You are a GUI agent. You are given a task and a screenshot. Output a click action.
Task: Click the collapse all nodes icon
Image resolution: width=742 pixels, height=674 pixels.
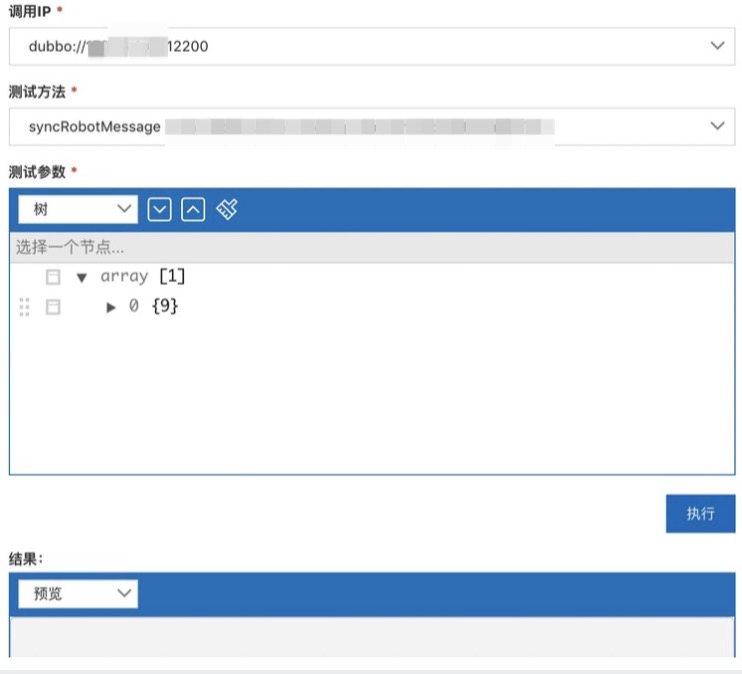[193, 209]
